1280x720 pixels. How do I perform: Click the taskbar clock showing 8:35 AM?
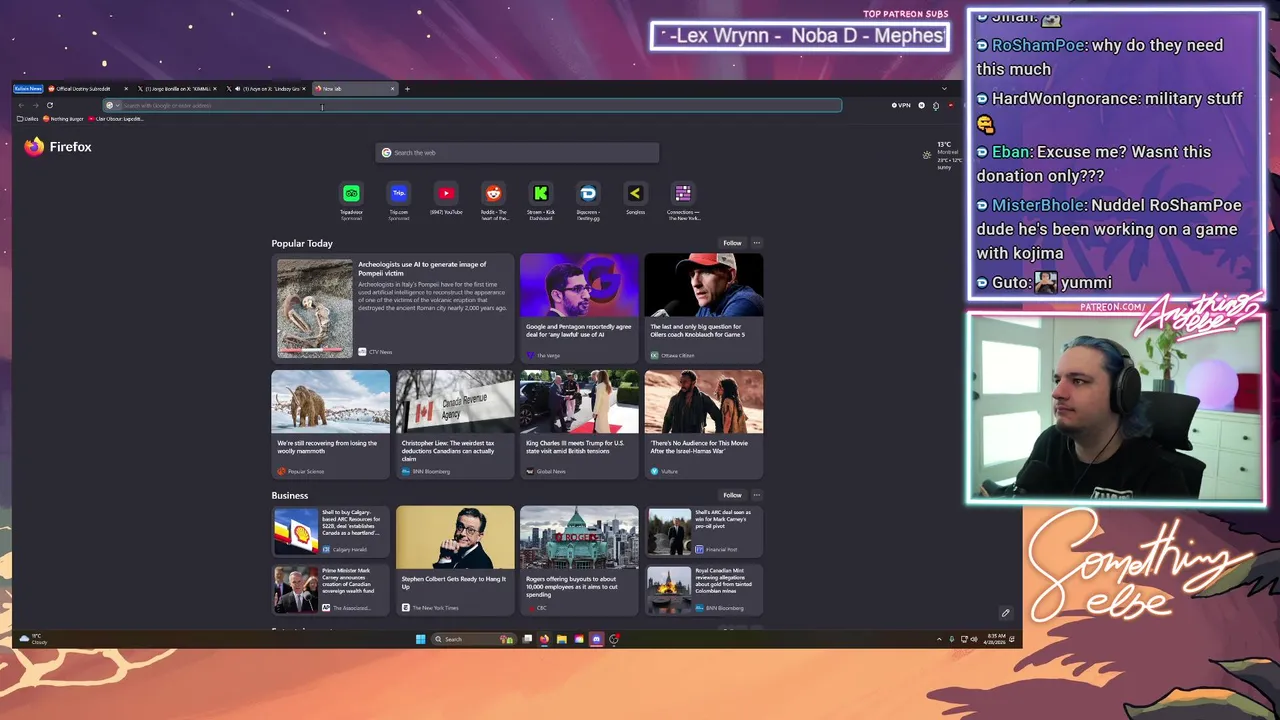point(996,639)
